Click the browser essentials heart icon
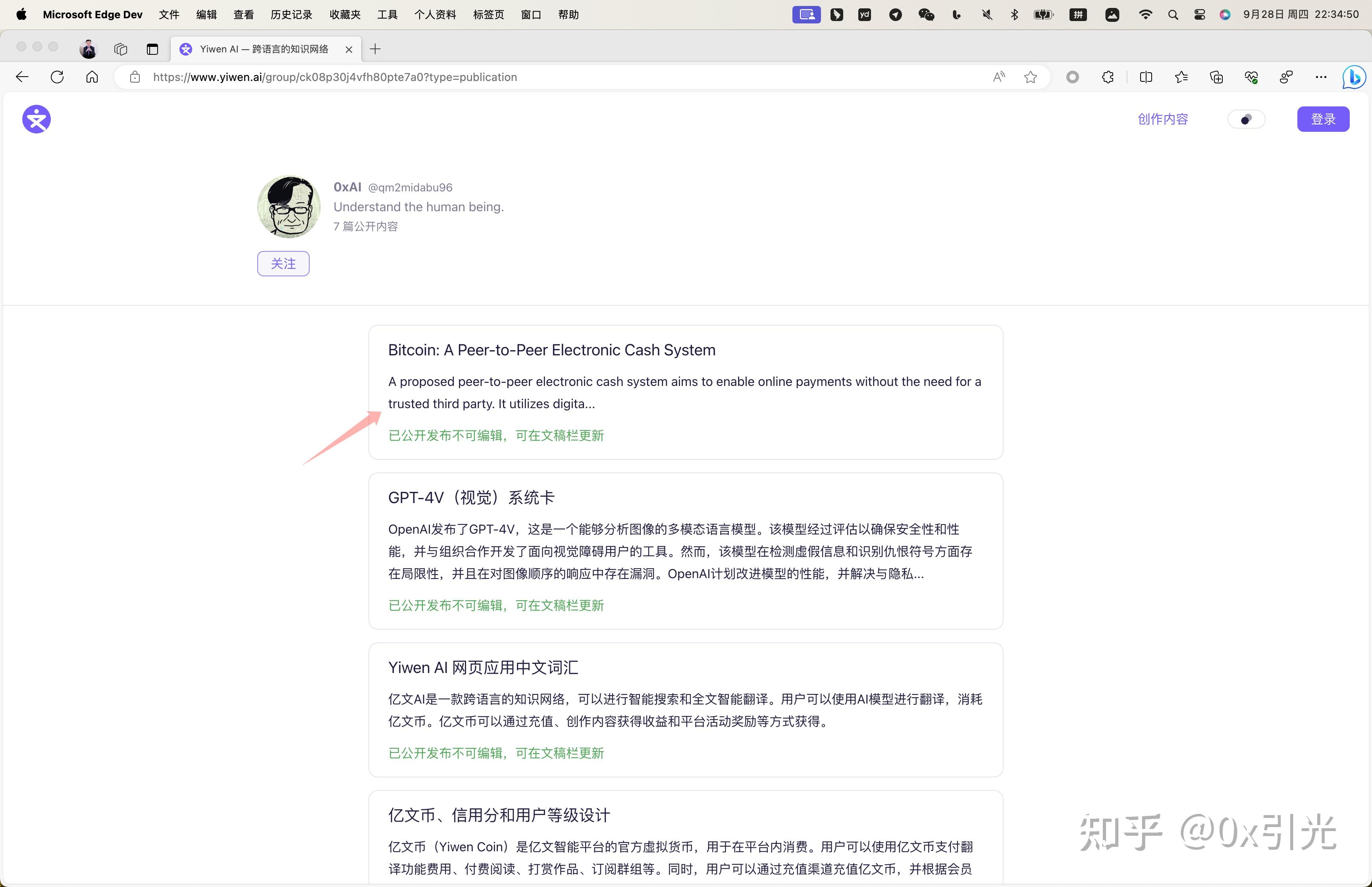 click(x=1251, y=77)
